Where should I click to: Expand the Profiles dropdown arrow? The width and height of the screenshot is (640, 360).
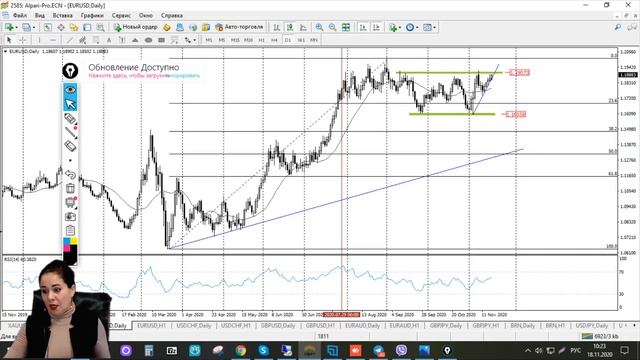[x=33, y=27]
